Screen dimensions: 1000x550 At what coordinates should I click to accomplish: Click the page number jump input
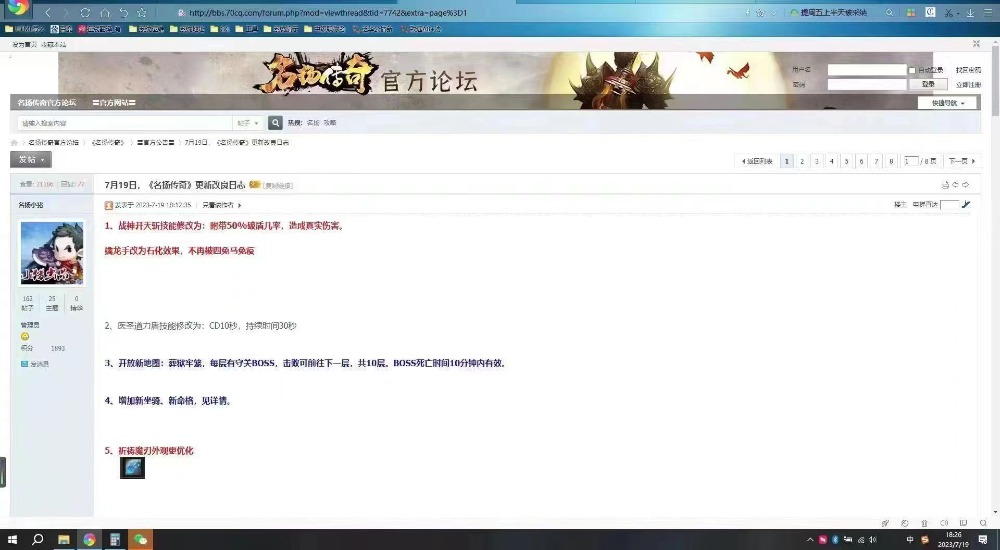[911, 161]
